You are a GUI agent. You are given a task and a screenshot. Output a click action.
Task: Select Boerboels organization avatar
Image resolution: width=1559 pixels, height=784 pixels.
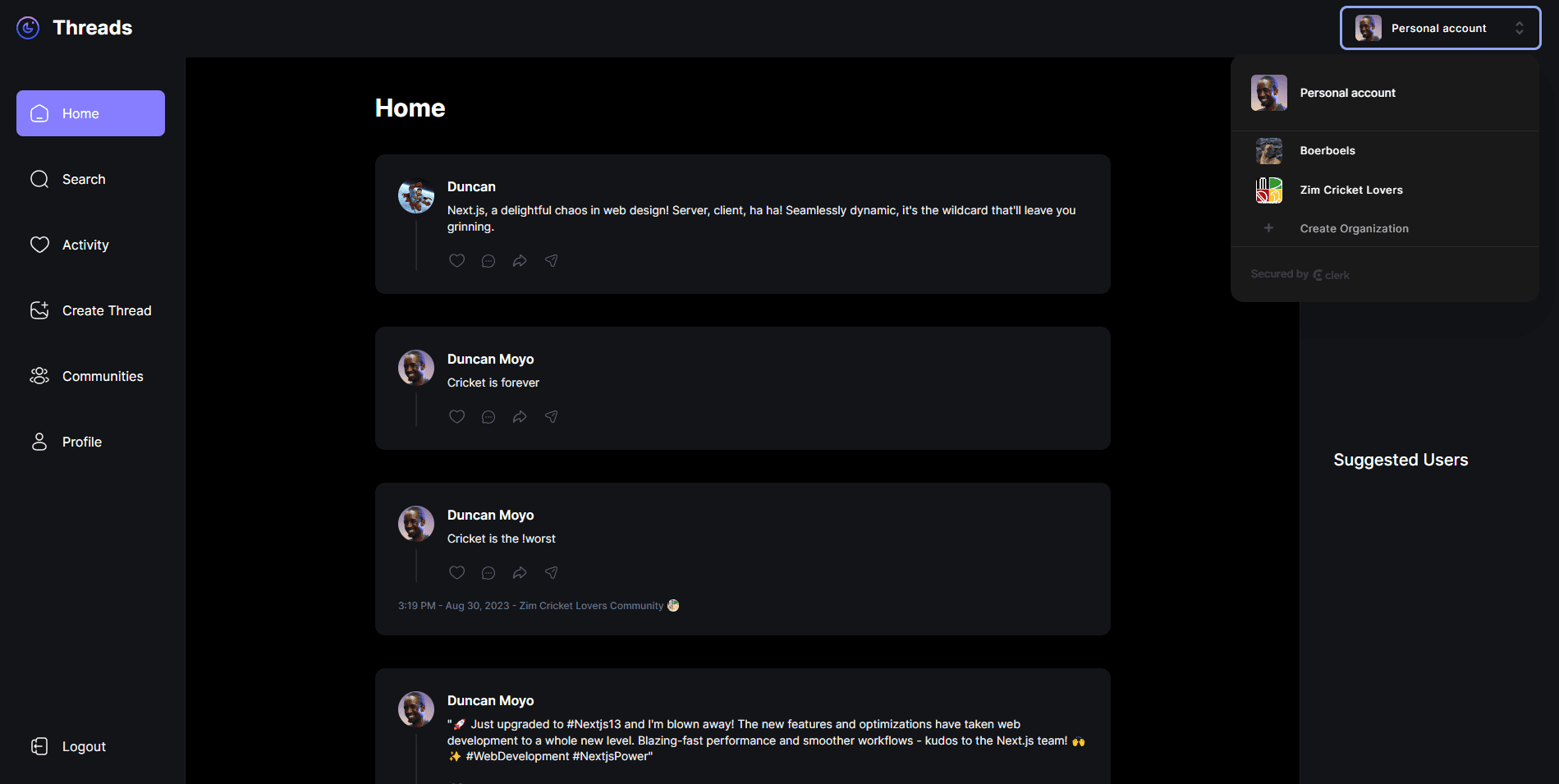pyautogui.click(x=1268, y=150)
